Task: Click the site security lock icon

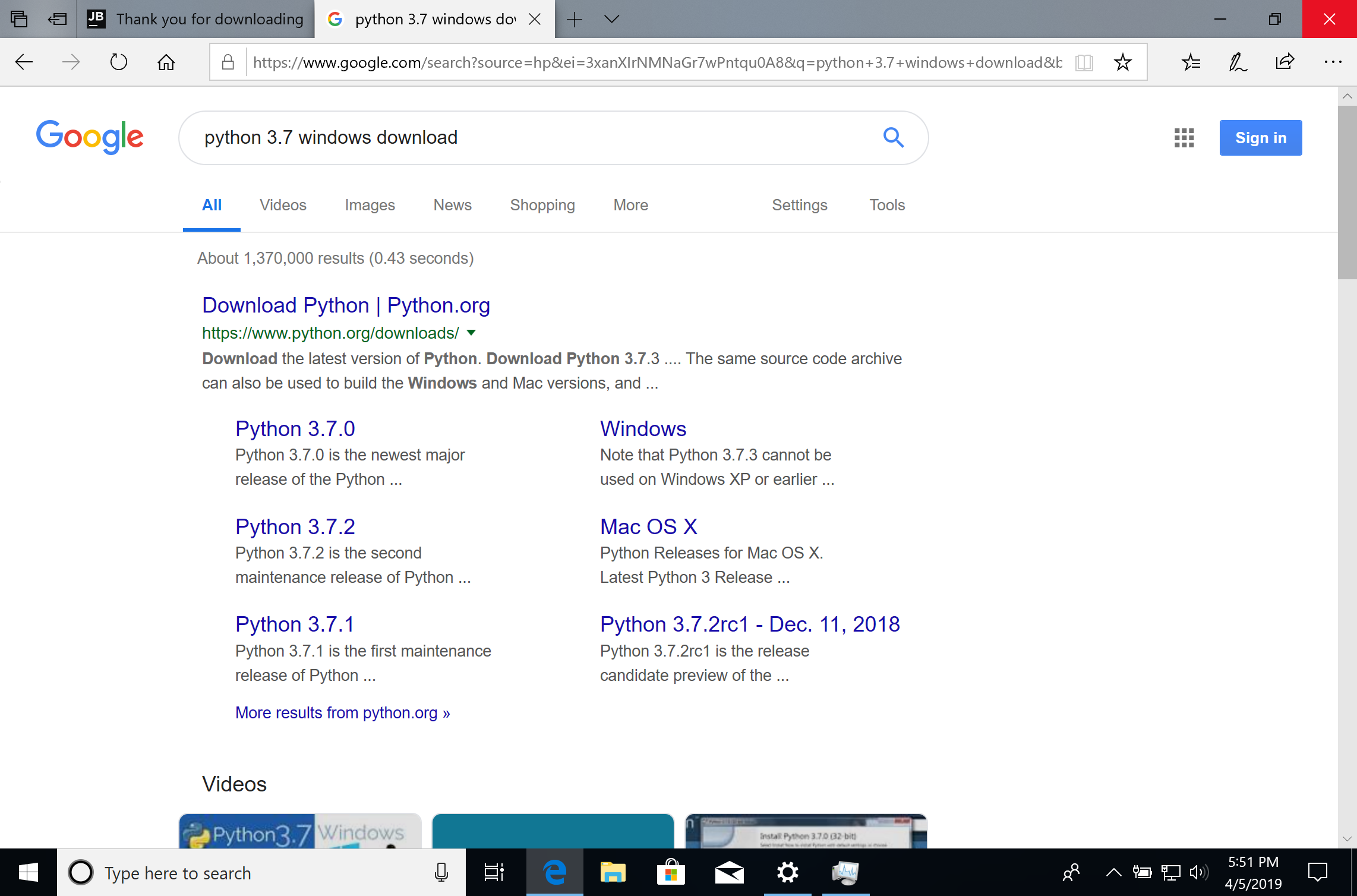Action: point(228,62)
